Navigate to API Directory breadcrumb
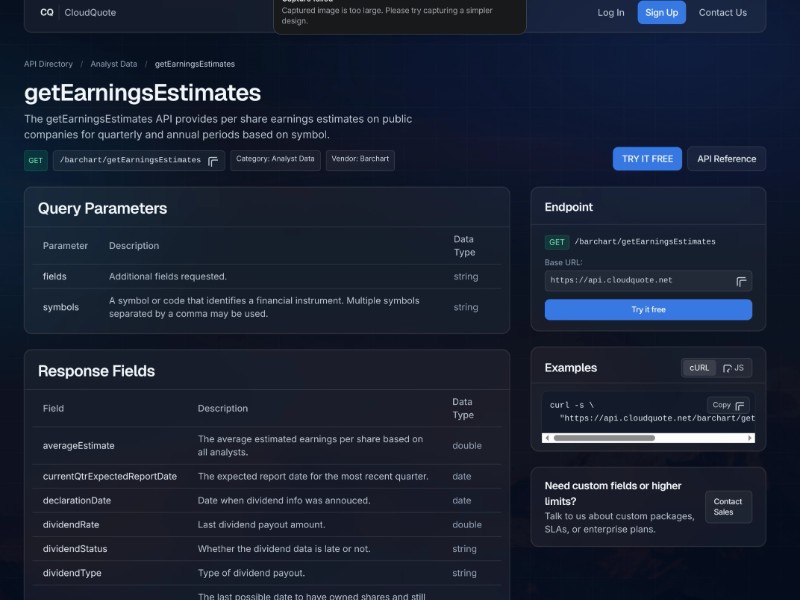 pyautogui.click(x=47, y=63)
